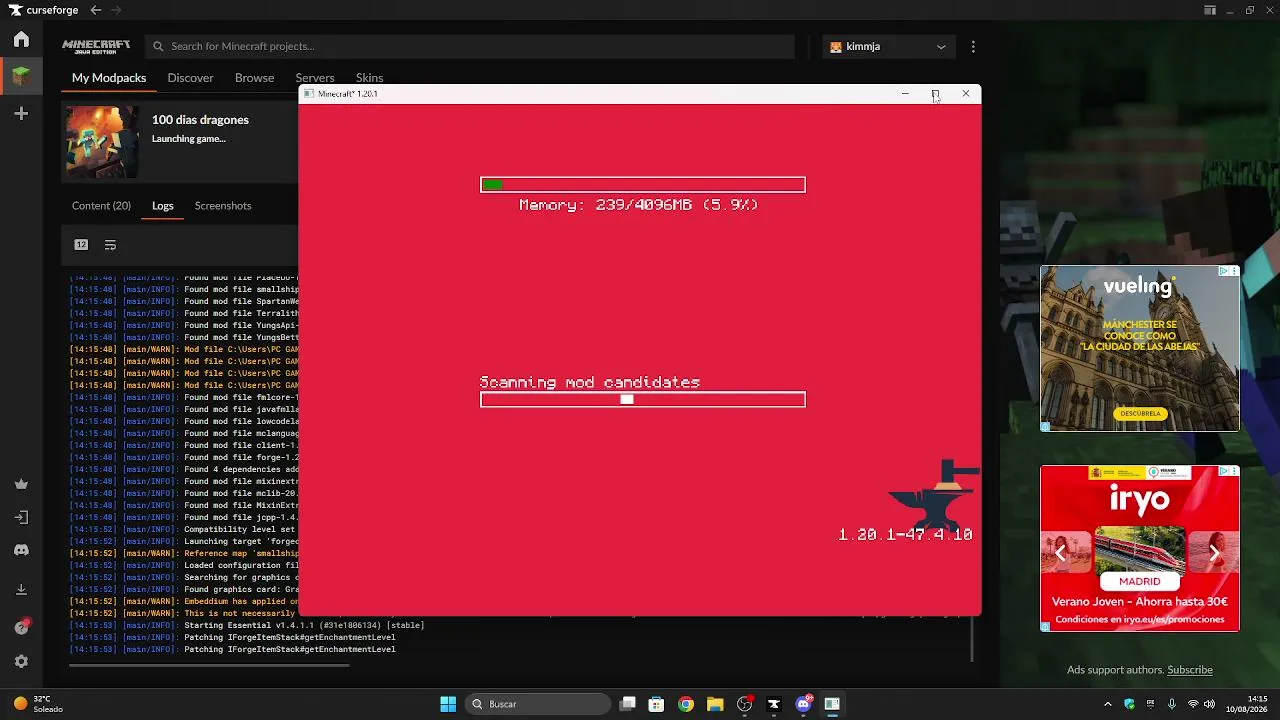
Task: Open the kimmja account dropdown
Action: click(x=889, y=46)
